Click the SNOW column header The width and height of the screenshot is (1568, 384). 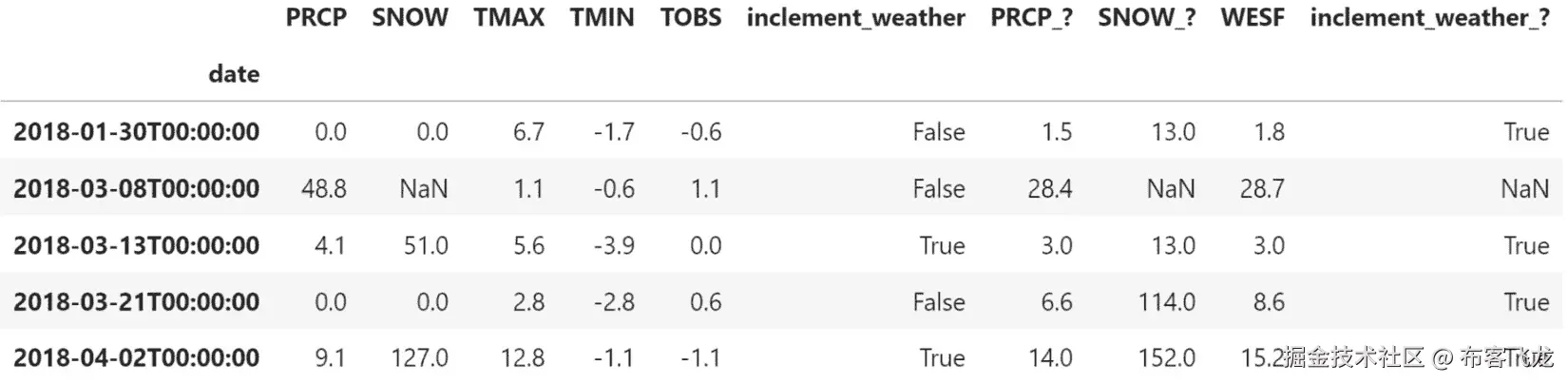tap(410, 18)
